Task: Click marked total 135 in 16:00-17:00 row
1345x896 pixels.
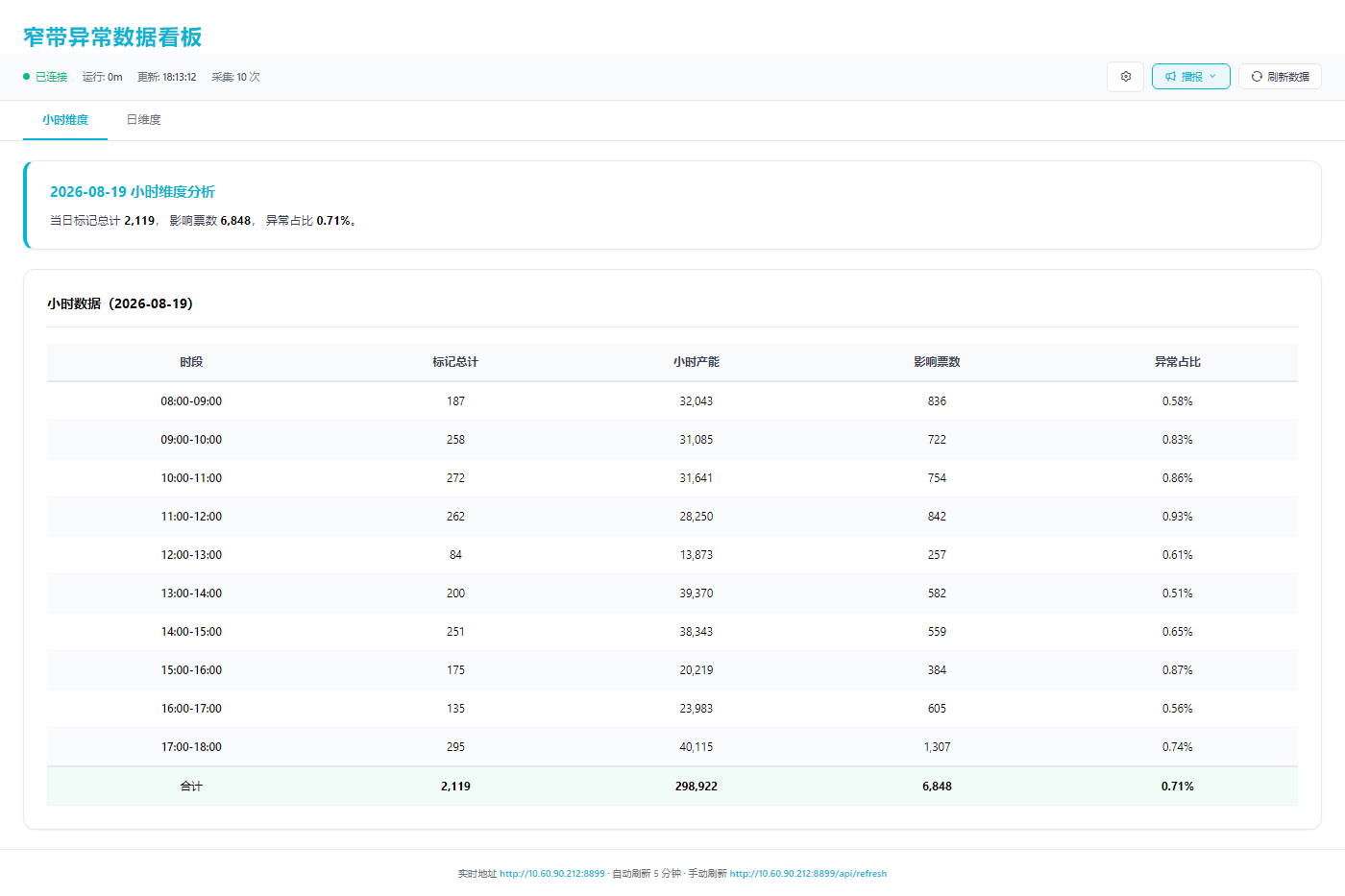Action: coord(455,709)
